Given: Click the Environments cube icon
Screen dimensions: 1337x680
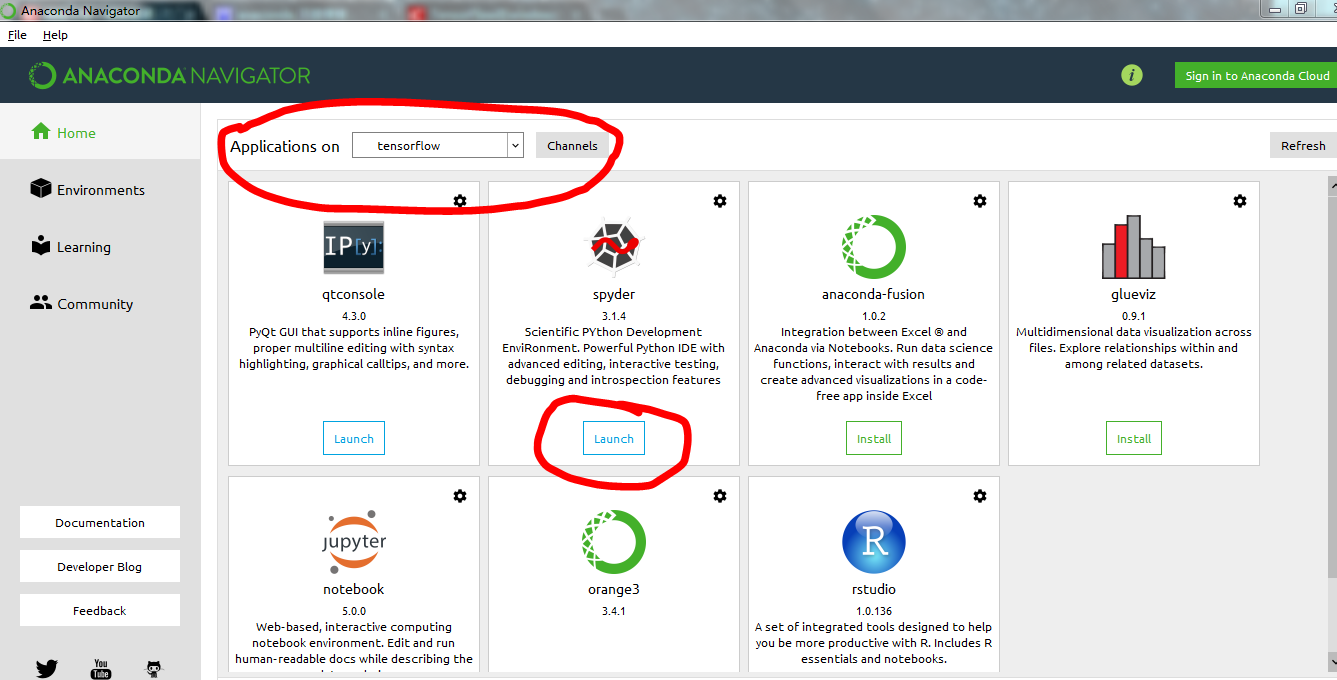Looking at the screenshot, I should [41, 189].
